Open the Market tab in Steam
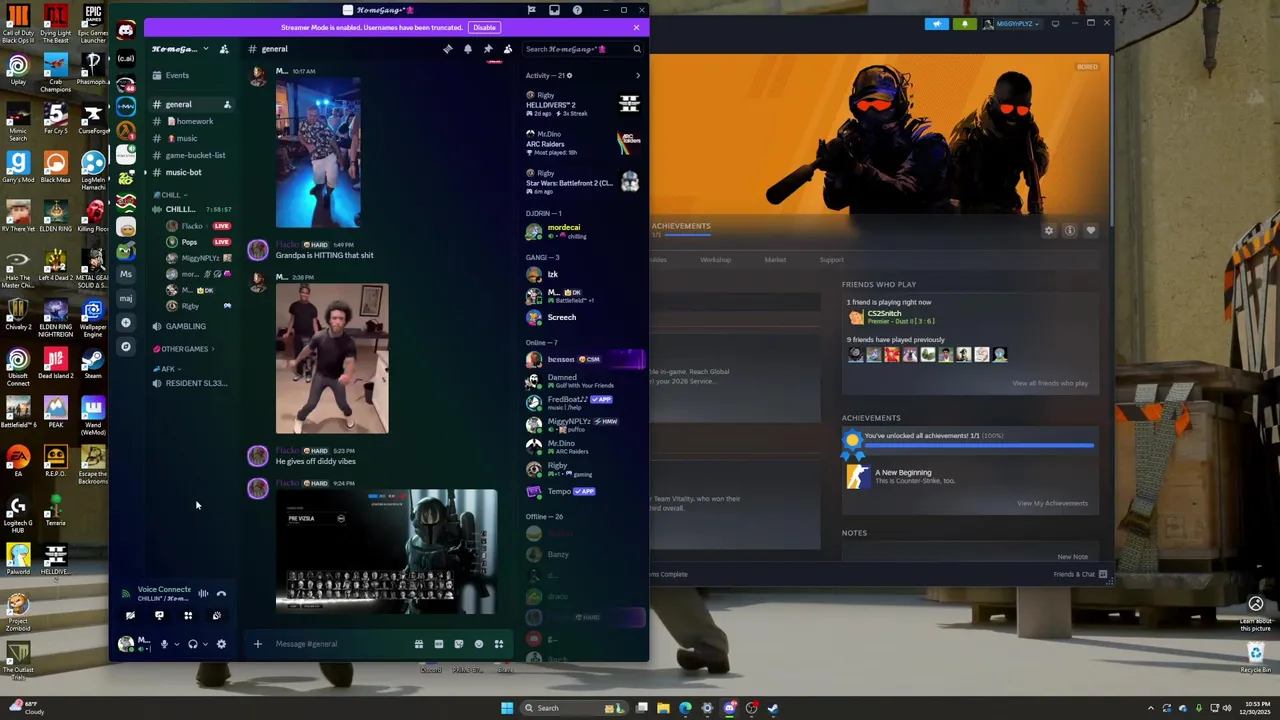1280x720 pixels. pyautogui.click(x=775, y=260)
